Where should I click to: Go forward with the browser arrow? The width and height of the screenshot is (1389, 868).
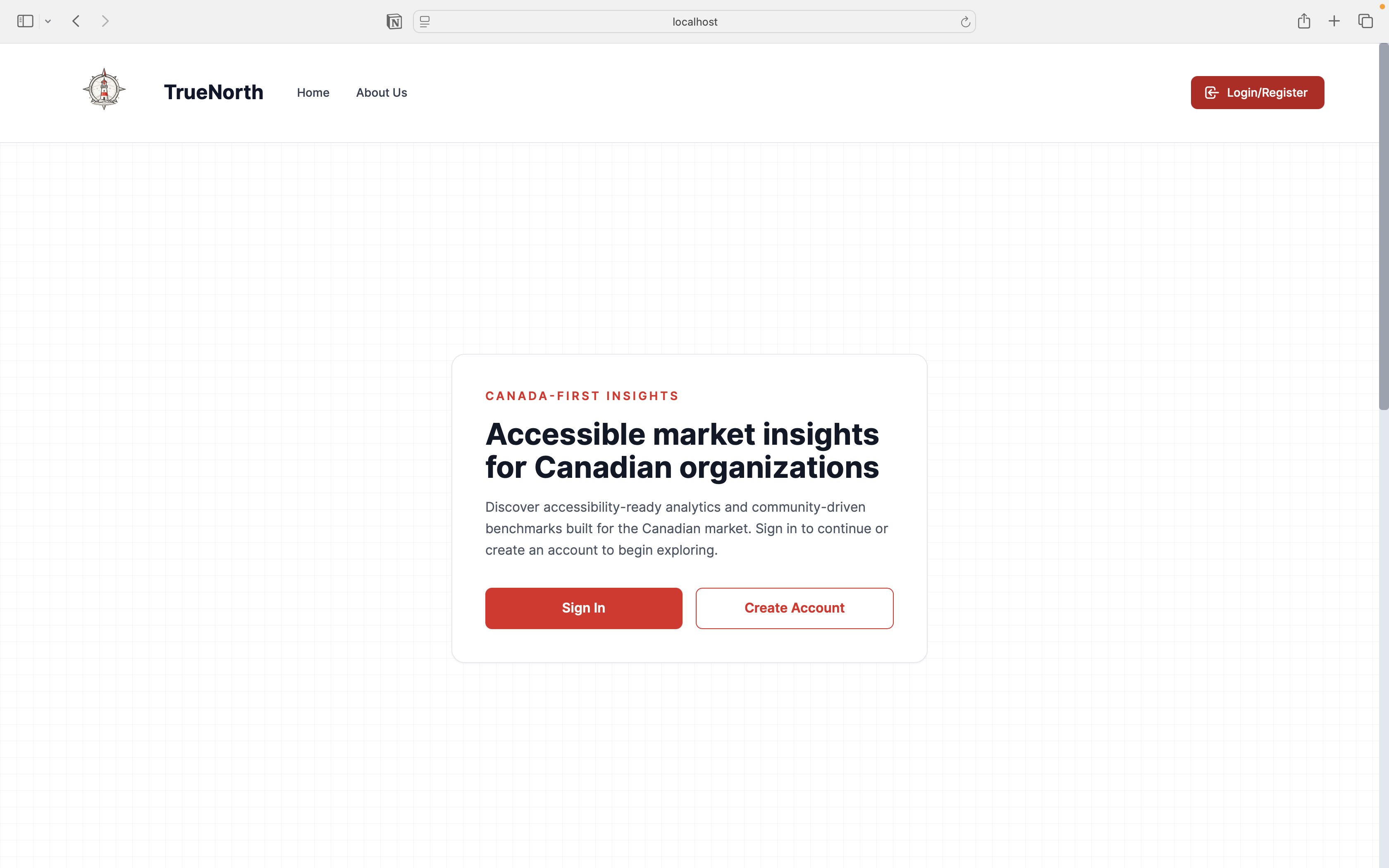(105, 21)
